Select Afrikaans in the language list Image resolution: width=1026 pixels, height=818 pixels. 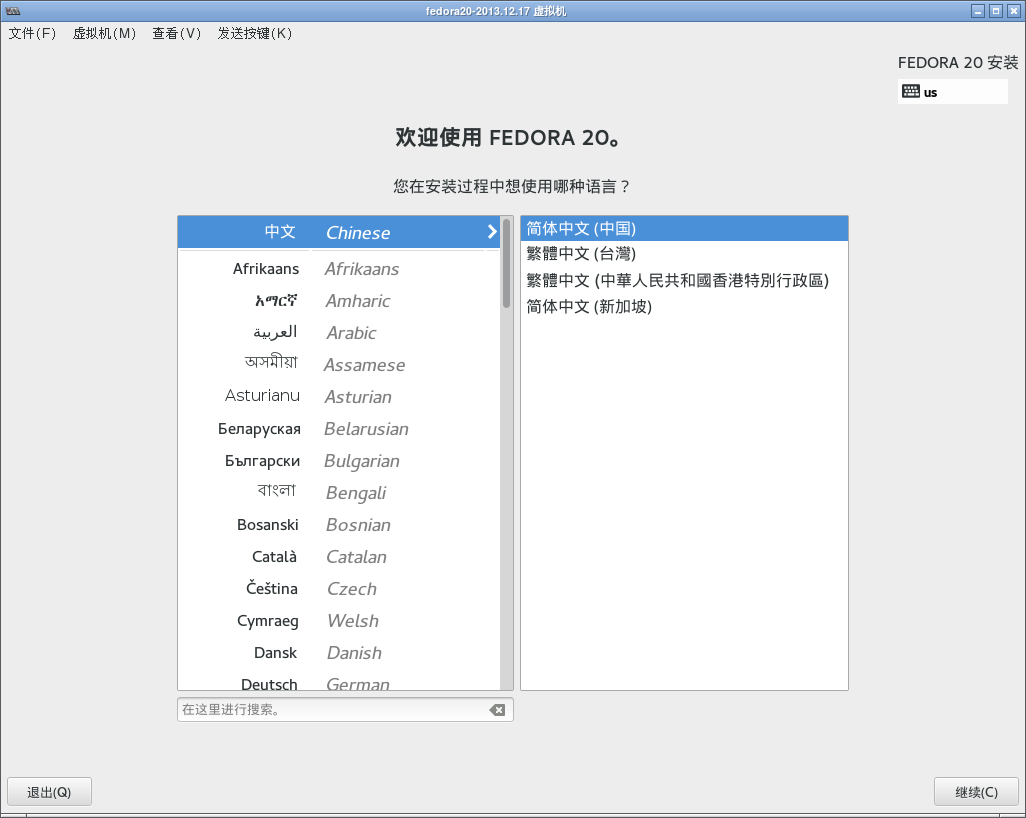click(x=339, y=268)
